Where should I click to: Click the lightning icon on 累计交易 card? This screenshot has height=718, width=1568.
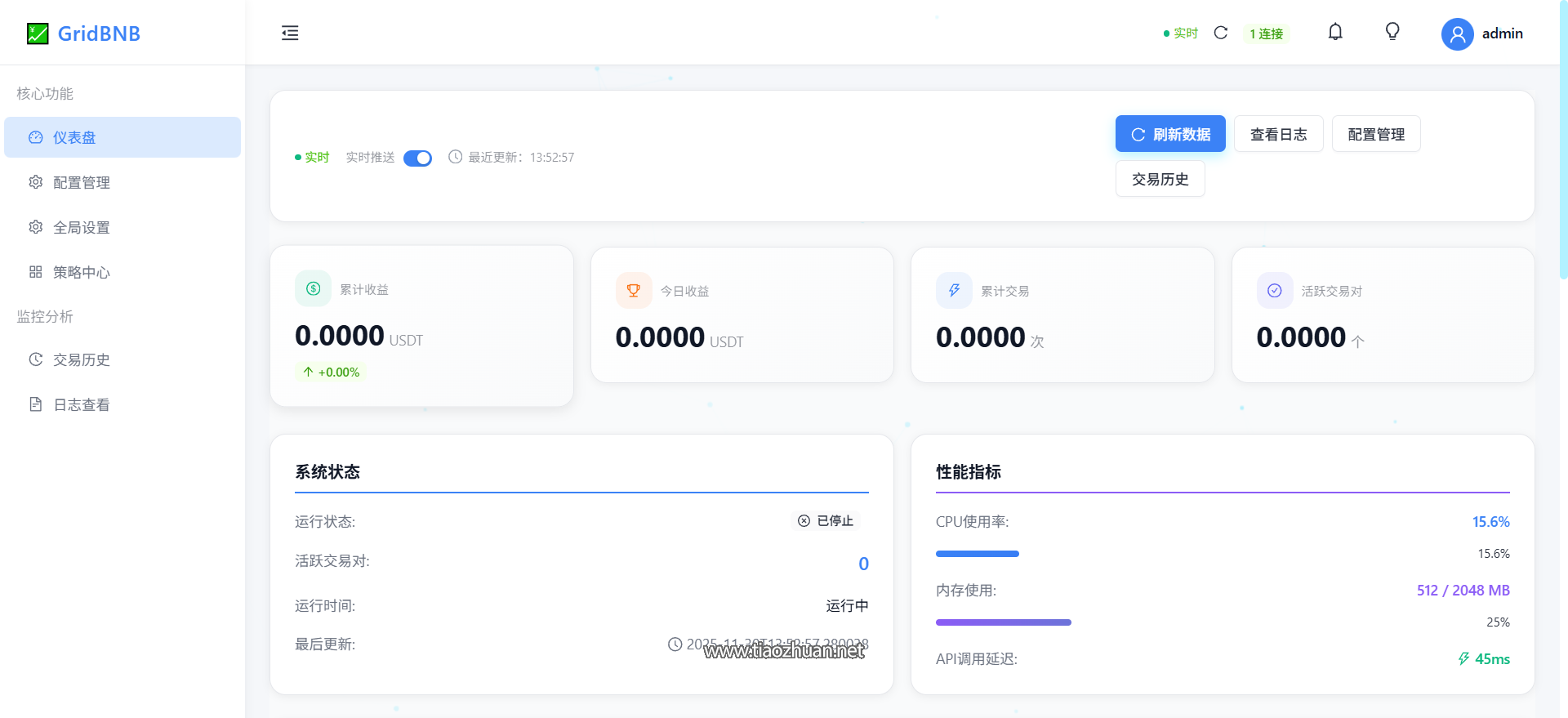tap(954, 290)
